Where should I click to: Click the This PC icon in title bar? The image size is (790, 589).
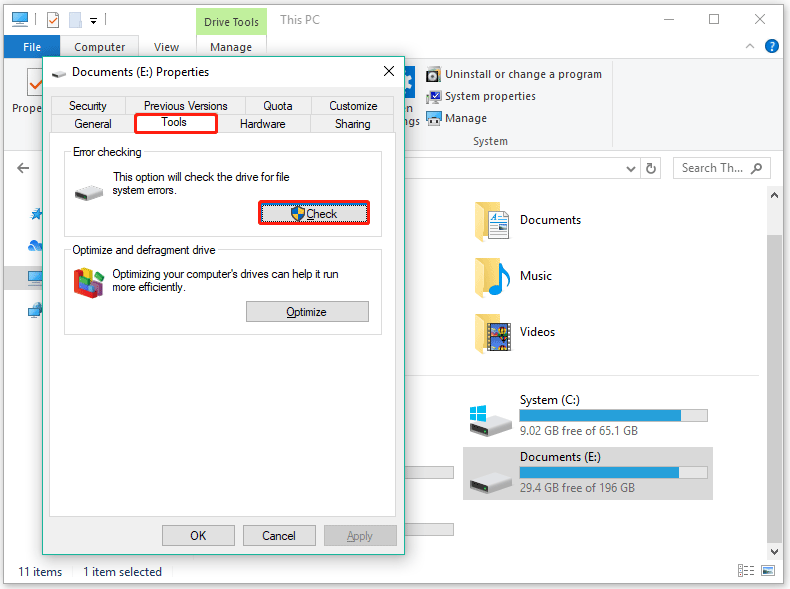tap(20, 19)
